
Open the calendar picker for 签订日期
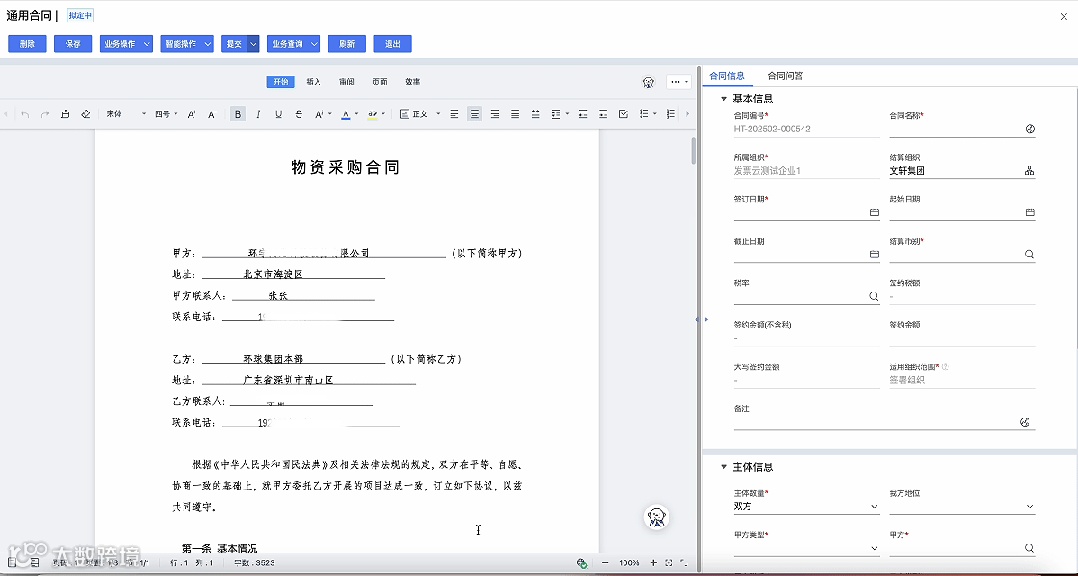875,212
